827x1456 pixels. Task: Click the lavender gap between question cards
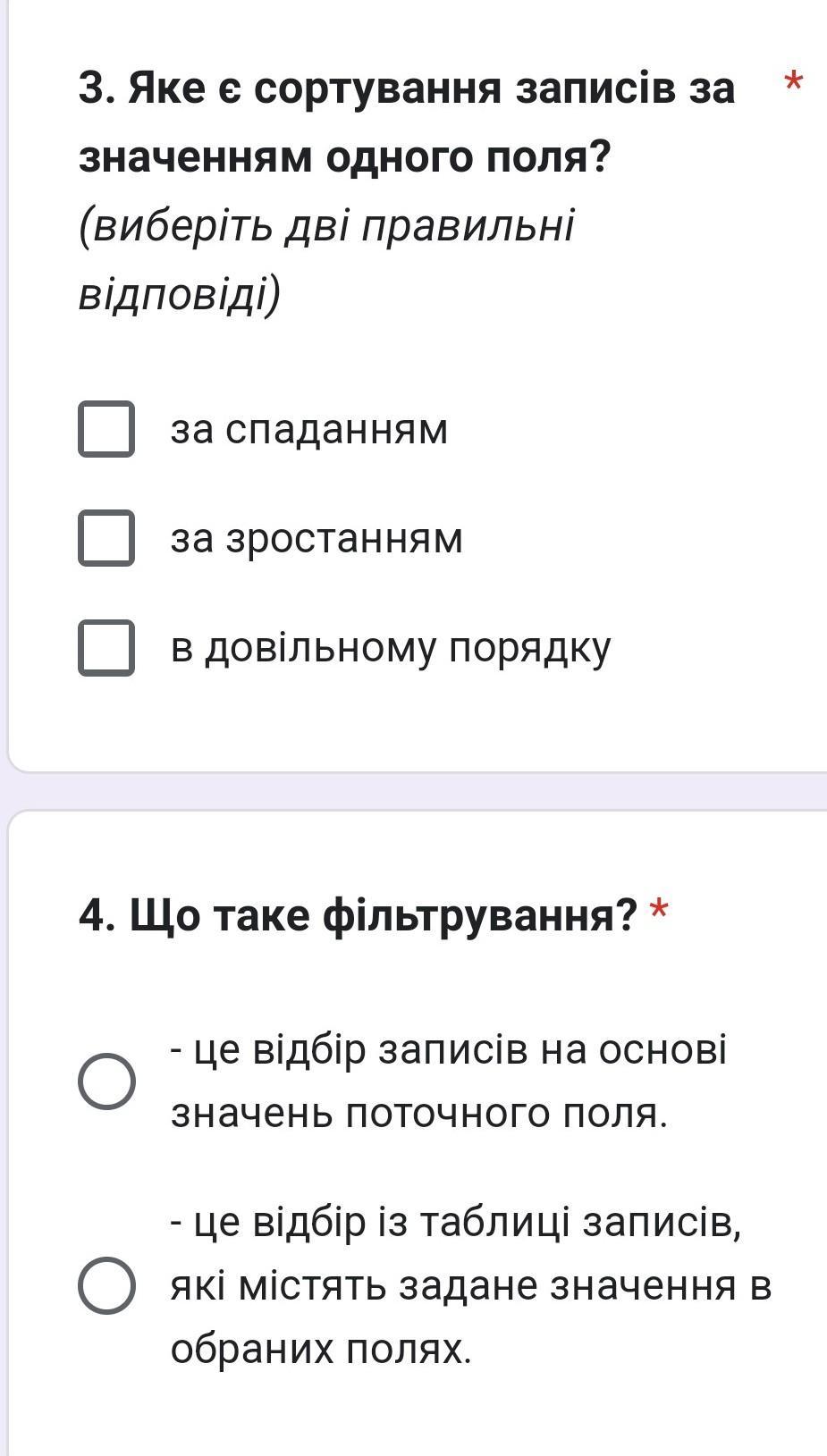point(413,791)
